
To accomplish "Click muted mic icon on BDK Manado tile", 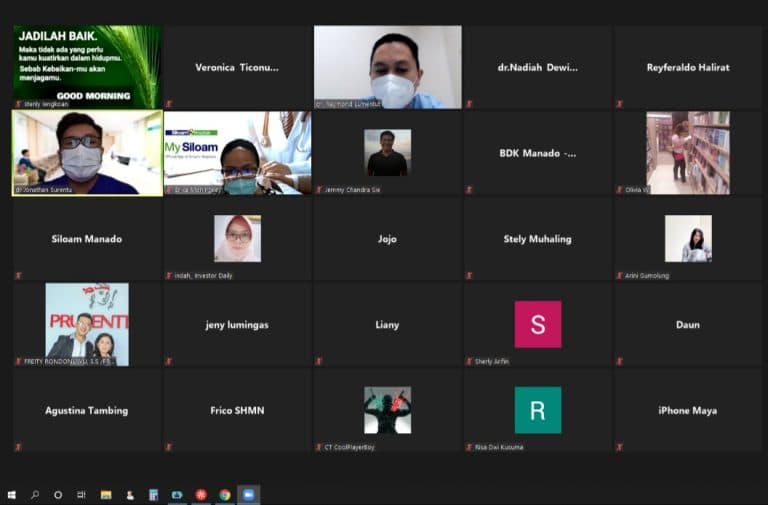I will coord(469,190).
